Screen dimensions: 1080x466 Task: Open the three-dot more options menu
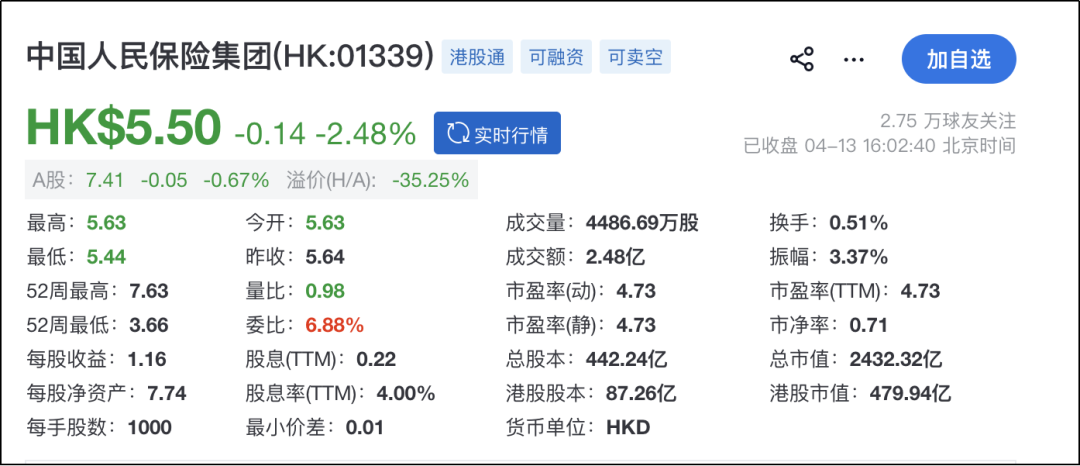coord(853,59)
